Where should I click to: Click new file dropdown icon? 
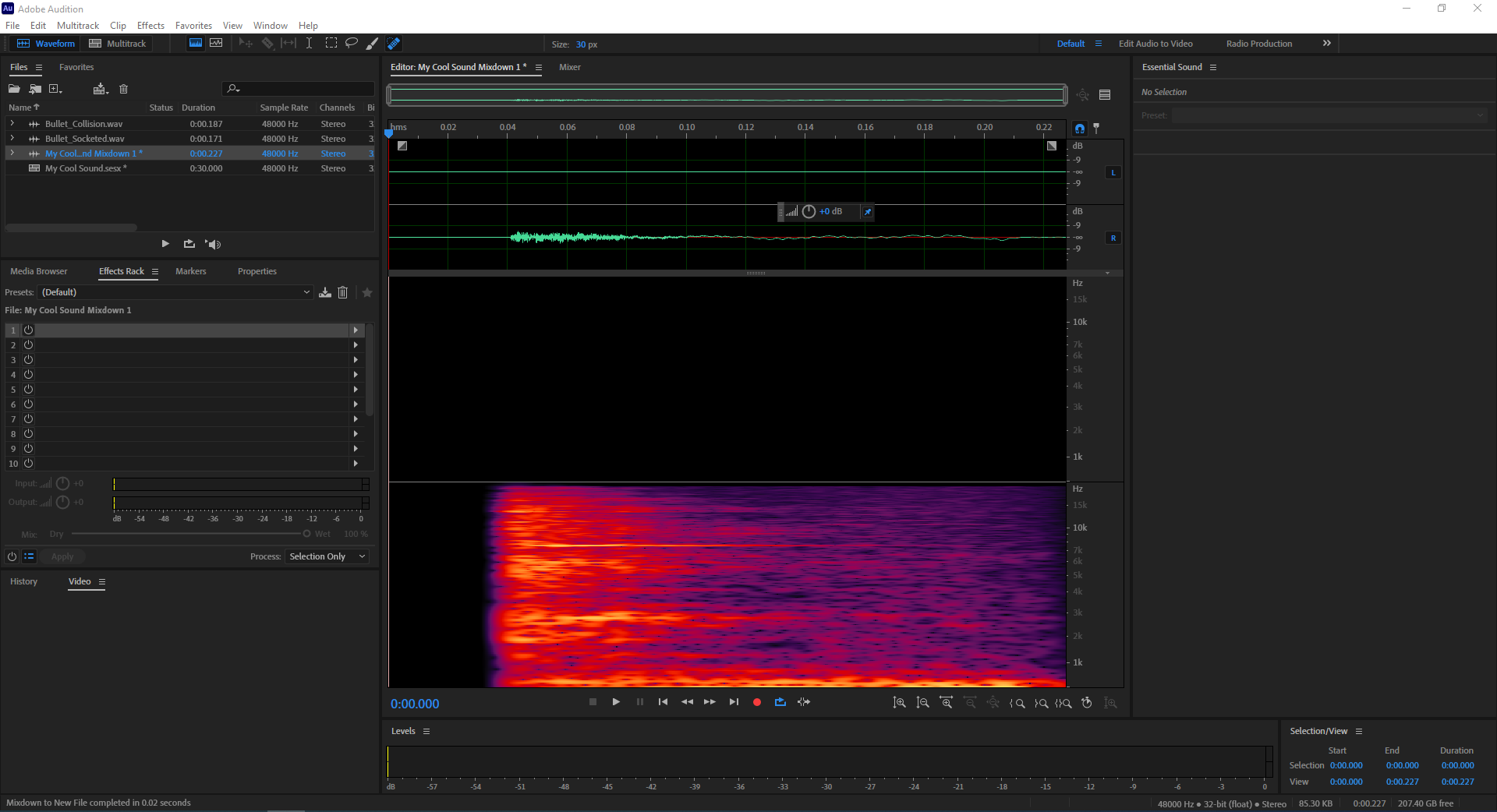point(56,89)
